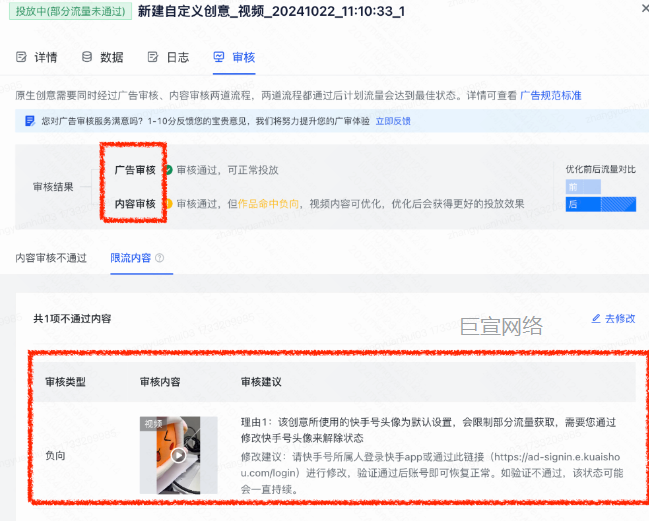Click the 负向 cell in the table
Screen dimensions: 649x521
pyautogui.click(x=55, y=456)
